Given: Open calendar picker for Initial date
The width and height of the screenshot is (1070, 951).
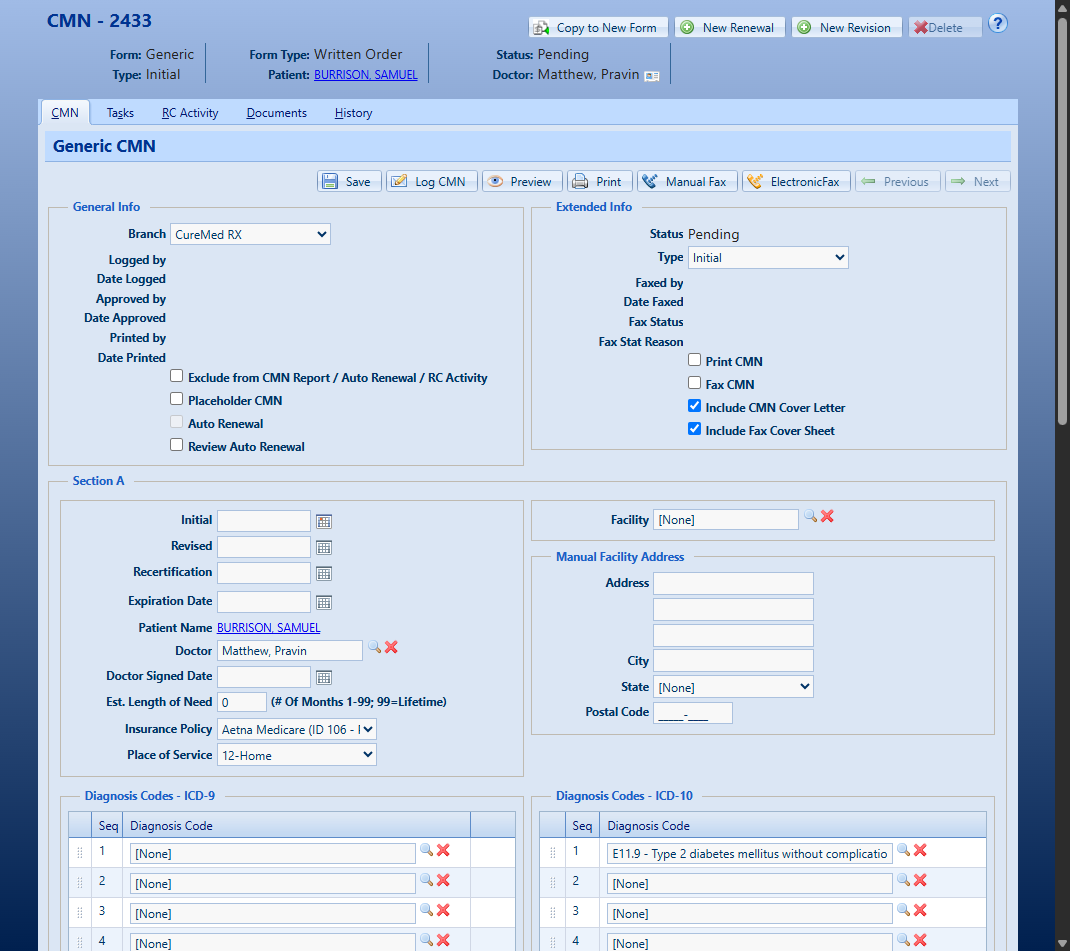Looking at the screenshot, I should [324, 521].
